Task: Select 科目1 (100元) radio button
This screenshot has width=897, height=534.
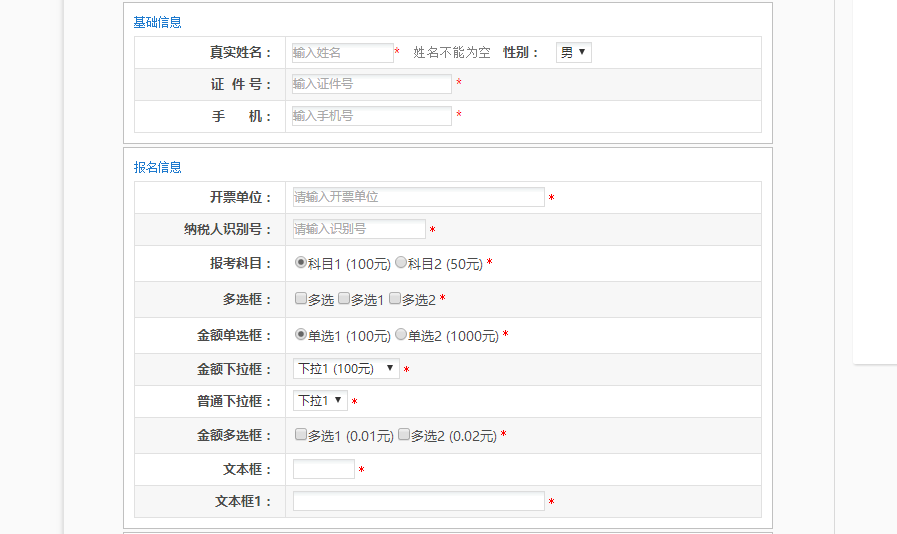Action: (x=301, y=263)
